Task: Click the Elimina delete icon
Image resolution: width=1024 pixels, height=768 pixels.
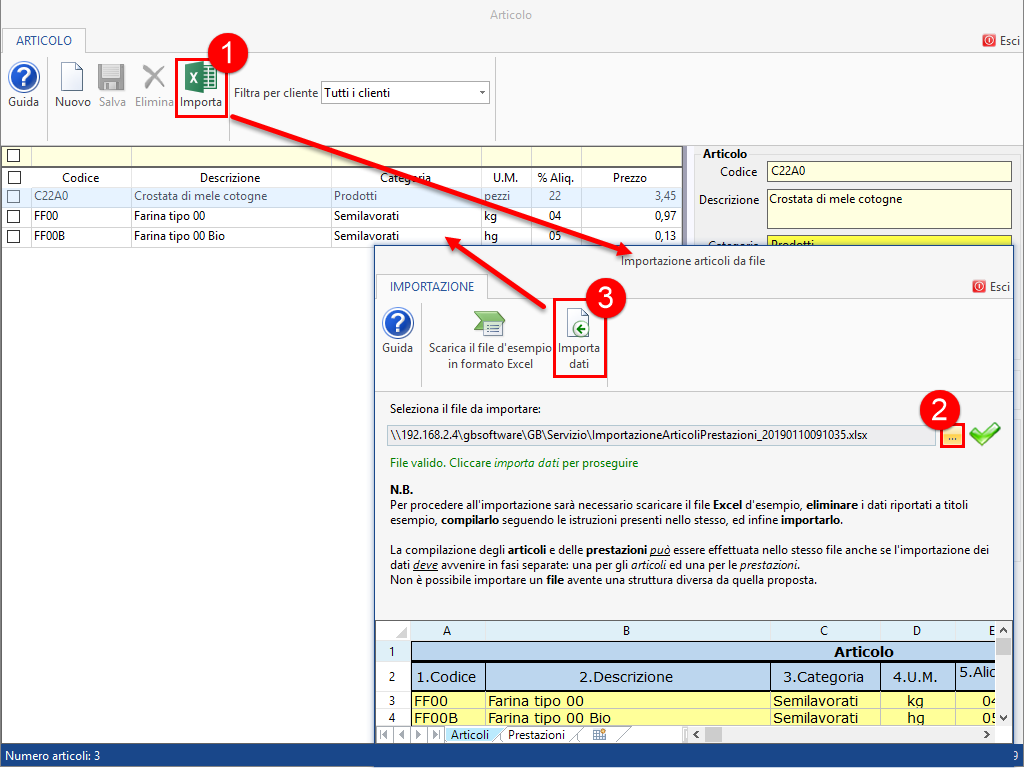Action: pos(154,78)
